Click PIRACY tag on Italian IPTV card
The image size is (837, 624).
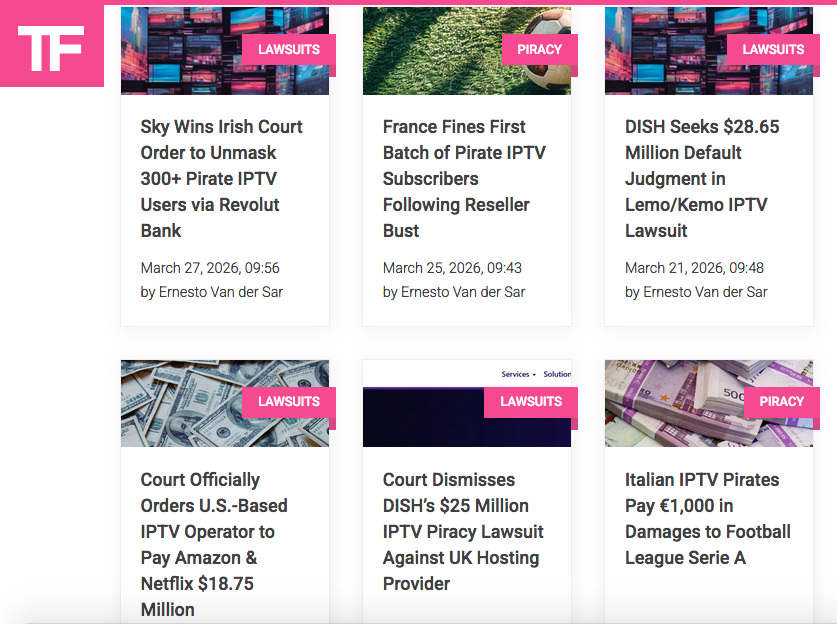point(781,402)
